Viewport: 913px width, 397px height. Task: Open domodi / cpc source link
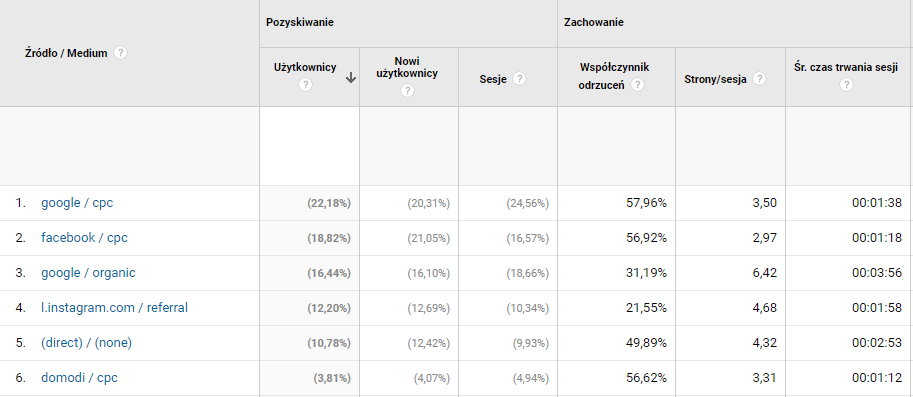coord(79,378)
